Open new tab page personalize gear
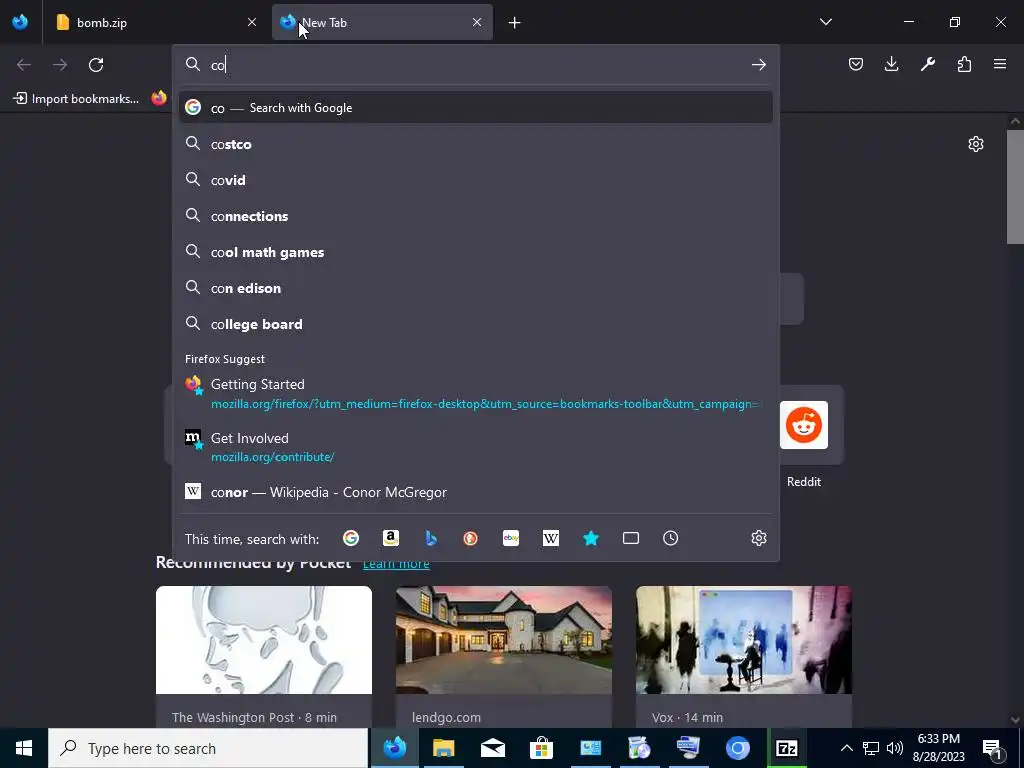Image resolution: width=1024 pixels, height=768 pixels. [976, 144]
